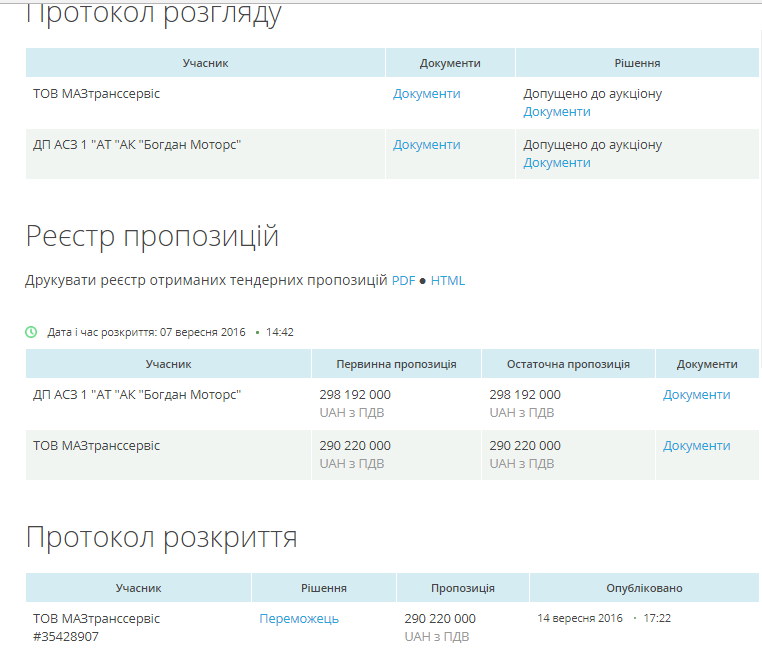Open Документи link under Богдан Моторс admission decision
The width and height of the screenshot is (762, 665).
(557, 163)
